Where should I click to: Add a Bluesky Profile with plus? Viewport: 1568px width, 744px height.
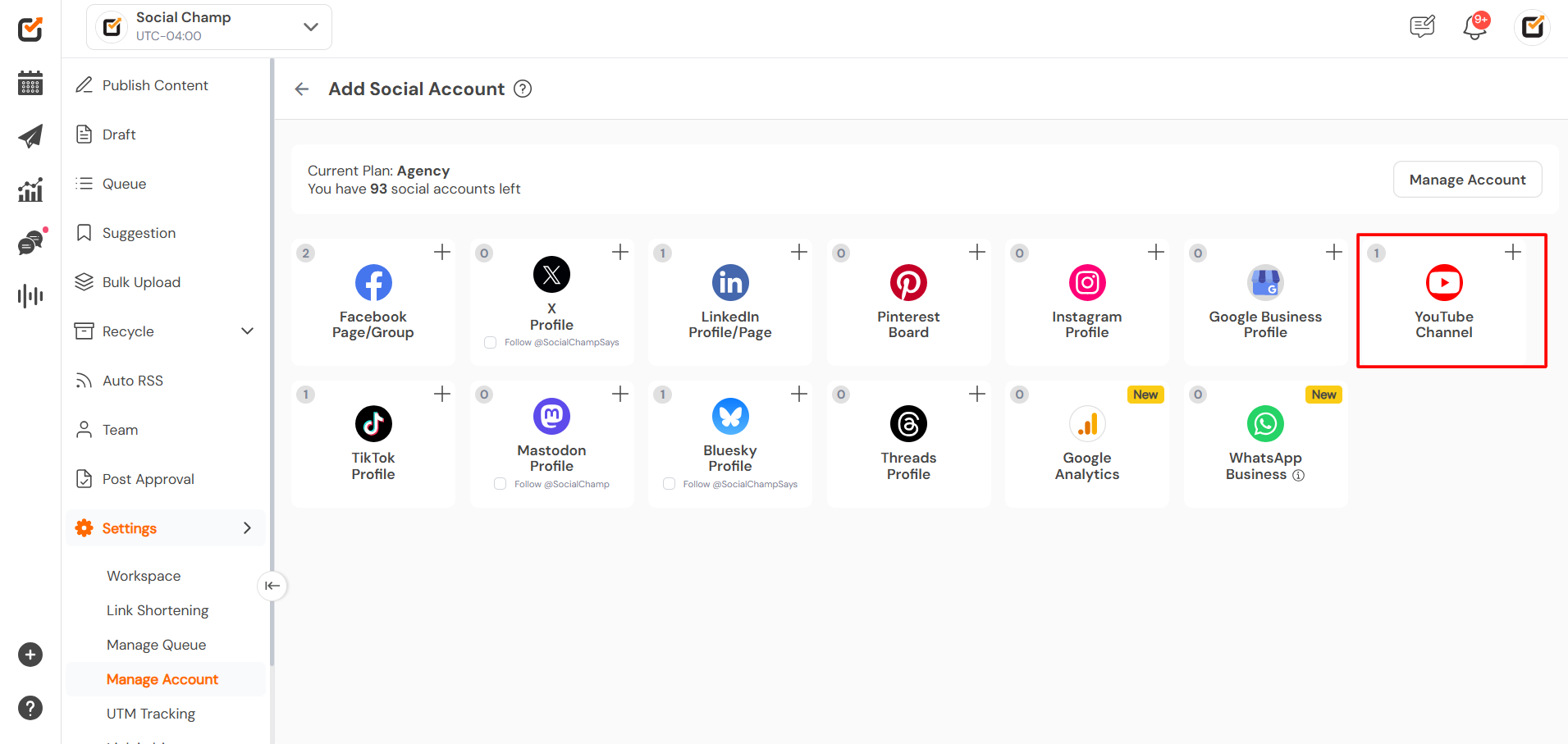pyautogui.click(x=799, y=394)
